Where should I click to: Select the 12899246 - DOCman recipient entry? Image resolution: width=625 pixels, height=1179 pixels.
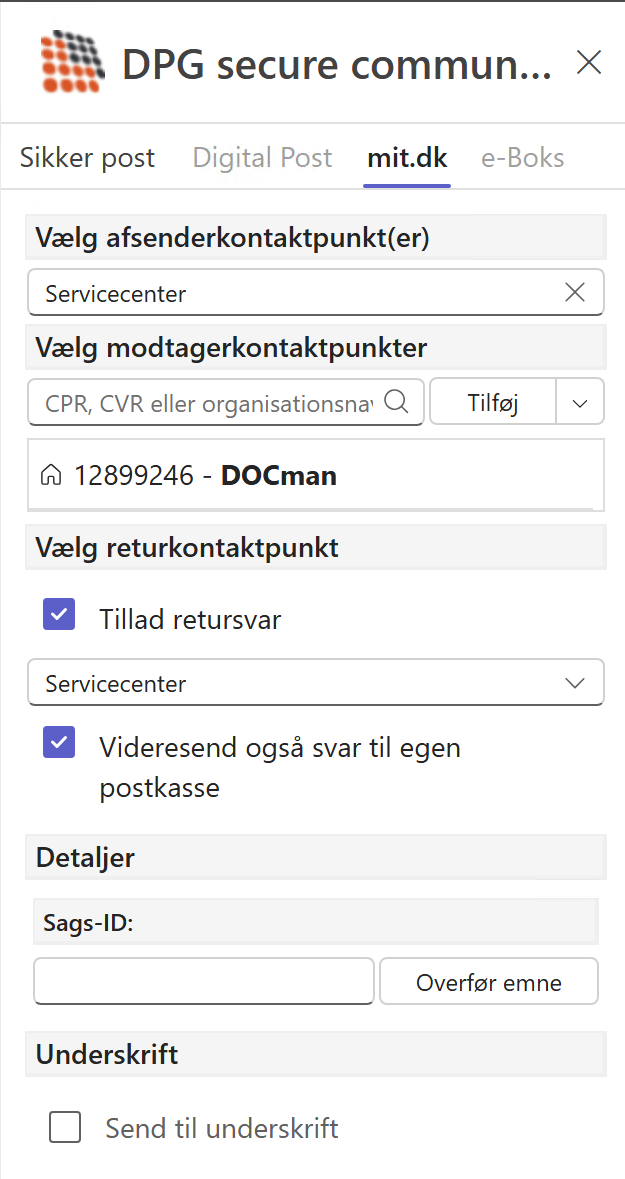[x=205, y=476]
